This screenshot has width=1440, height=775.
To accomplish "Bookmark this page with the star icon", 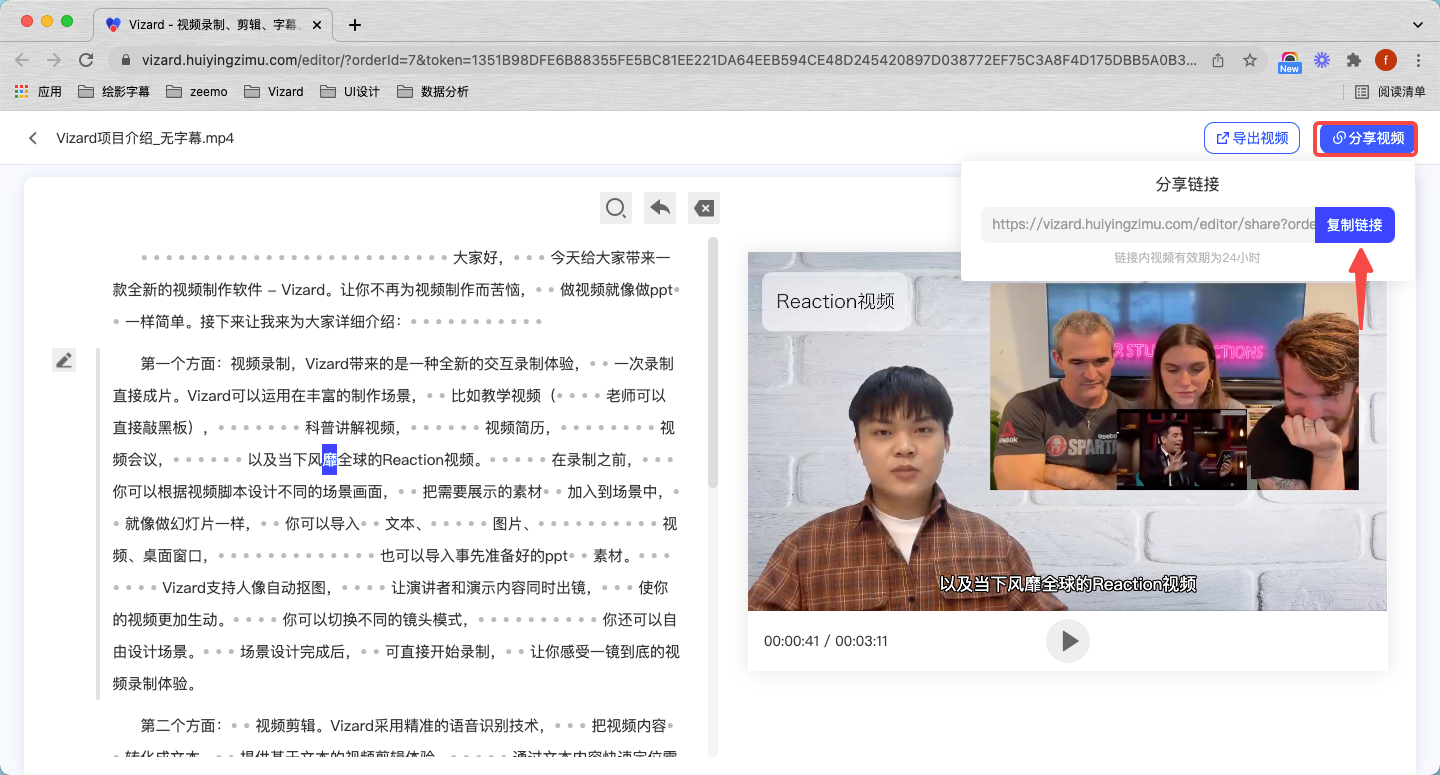I will tap(1250, 60).
